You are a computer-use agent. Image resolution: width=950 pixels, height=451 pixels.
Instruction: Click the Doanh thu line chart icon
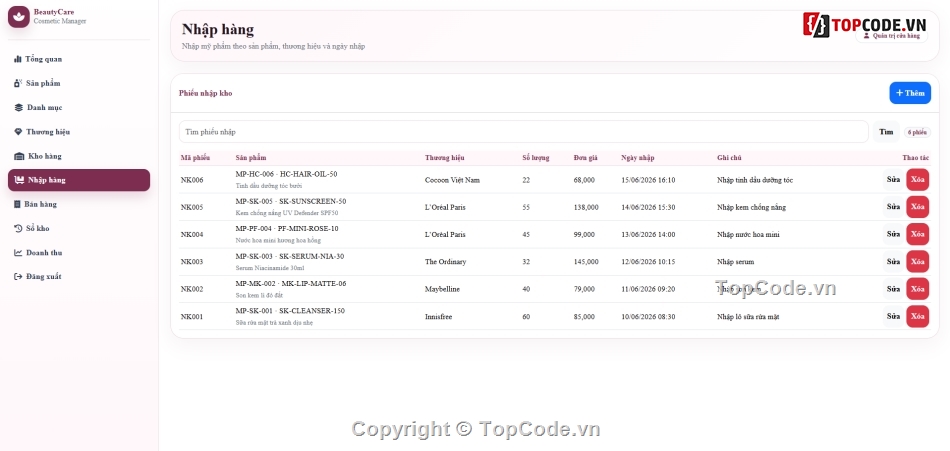click(18, 253)
